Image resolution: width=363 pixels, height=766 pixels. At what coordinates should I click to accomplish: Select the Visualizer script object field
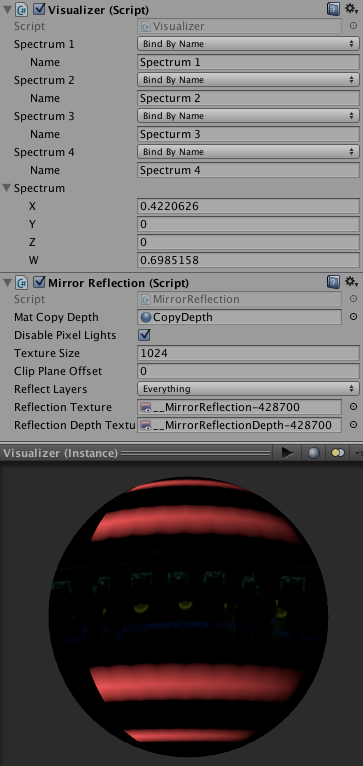click(x=239, y=26)
